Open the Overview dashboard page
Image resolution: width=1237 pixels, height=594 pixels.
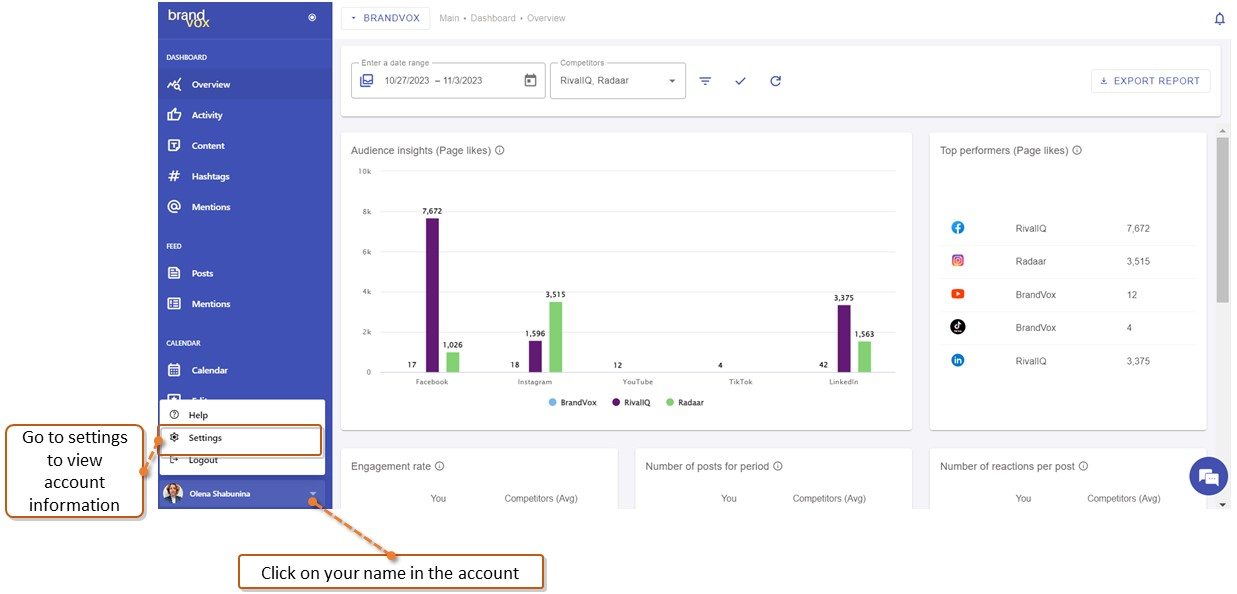click(244, 85)
